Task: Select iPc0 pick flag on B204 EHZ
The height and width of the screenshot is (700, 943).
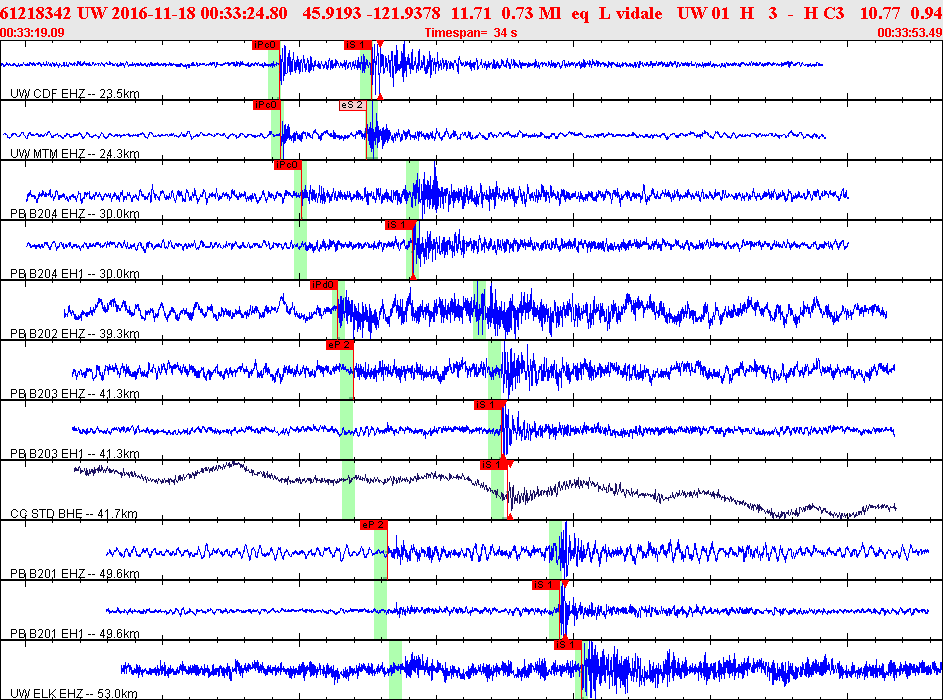Action: [x=287, y=165]
